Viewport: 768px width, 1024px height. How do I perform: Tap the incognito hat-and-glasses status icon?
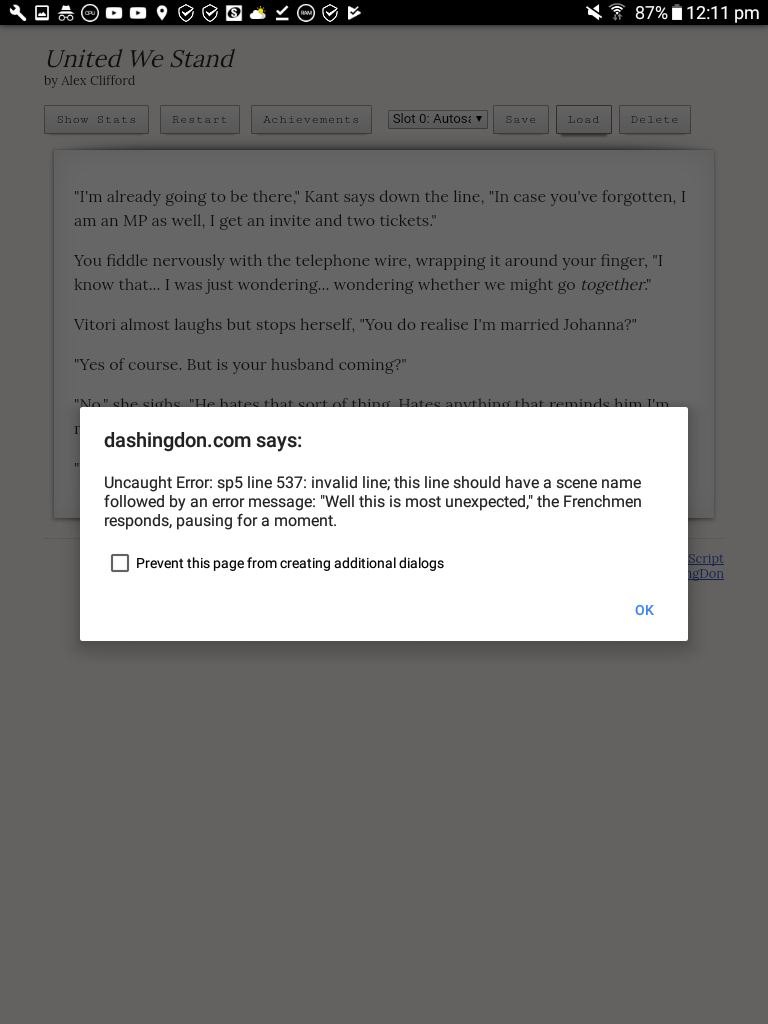65,12
